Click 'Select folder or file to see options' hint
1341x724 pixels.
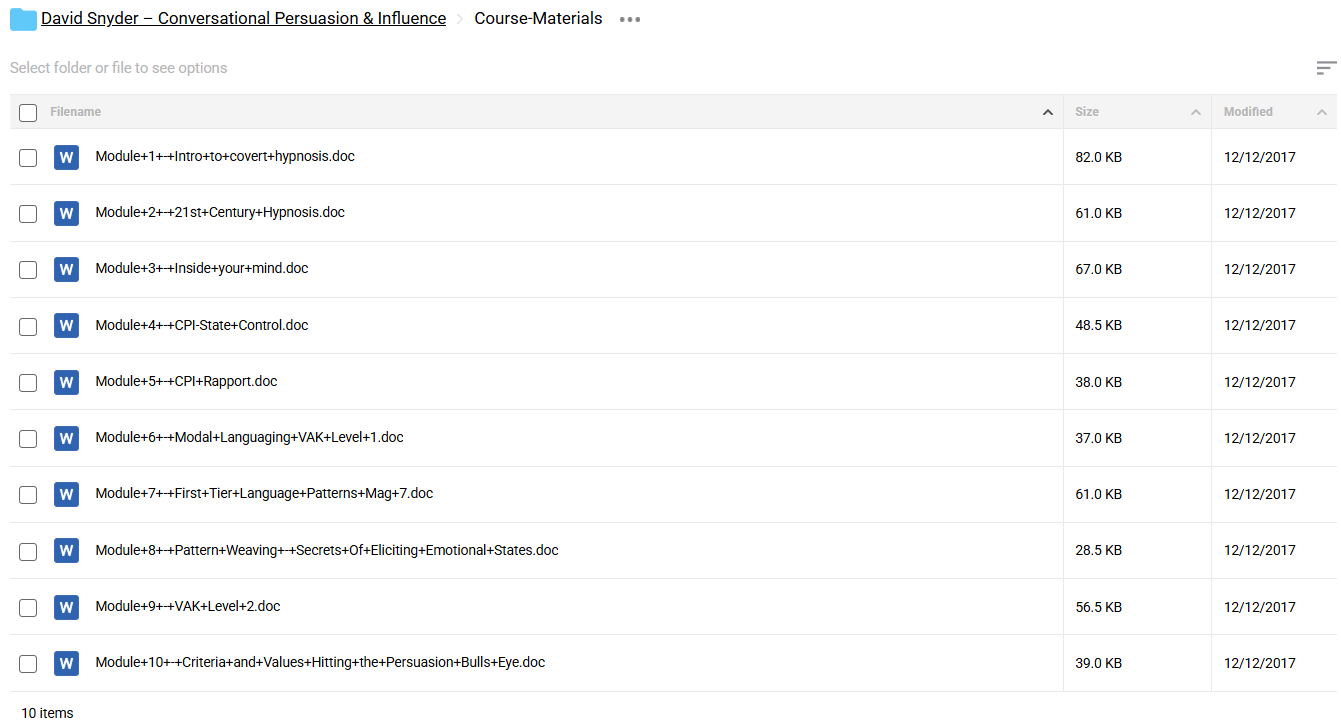coord(118,68)
